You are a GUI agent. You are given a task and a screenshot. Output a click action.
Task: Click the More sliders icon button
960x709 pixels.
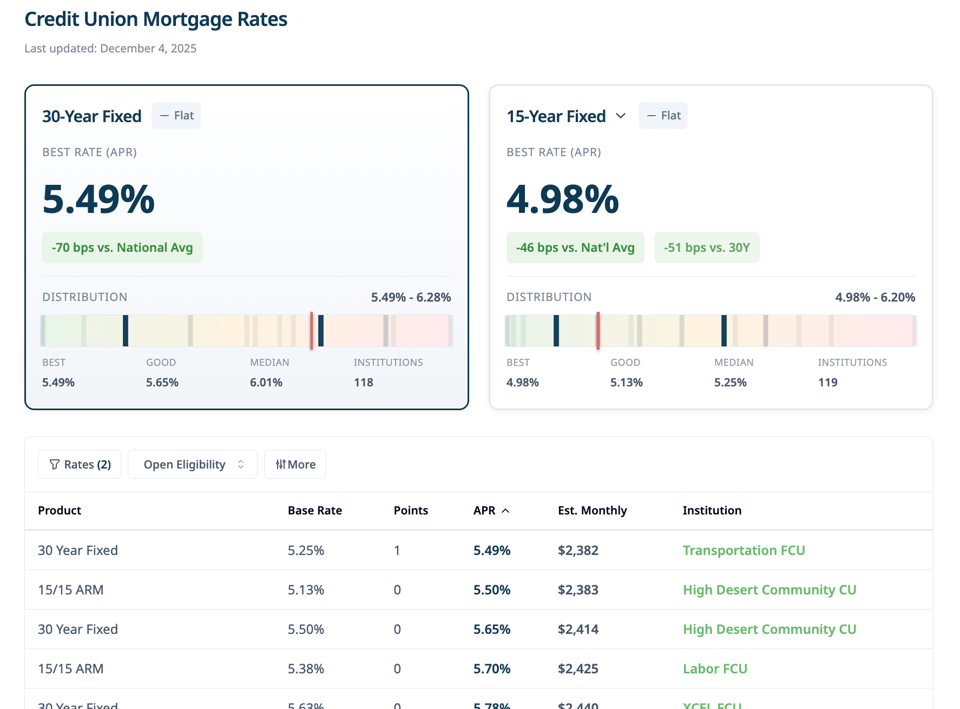(295, 464)
